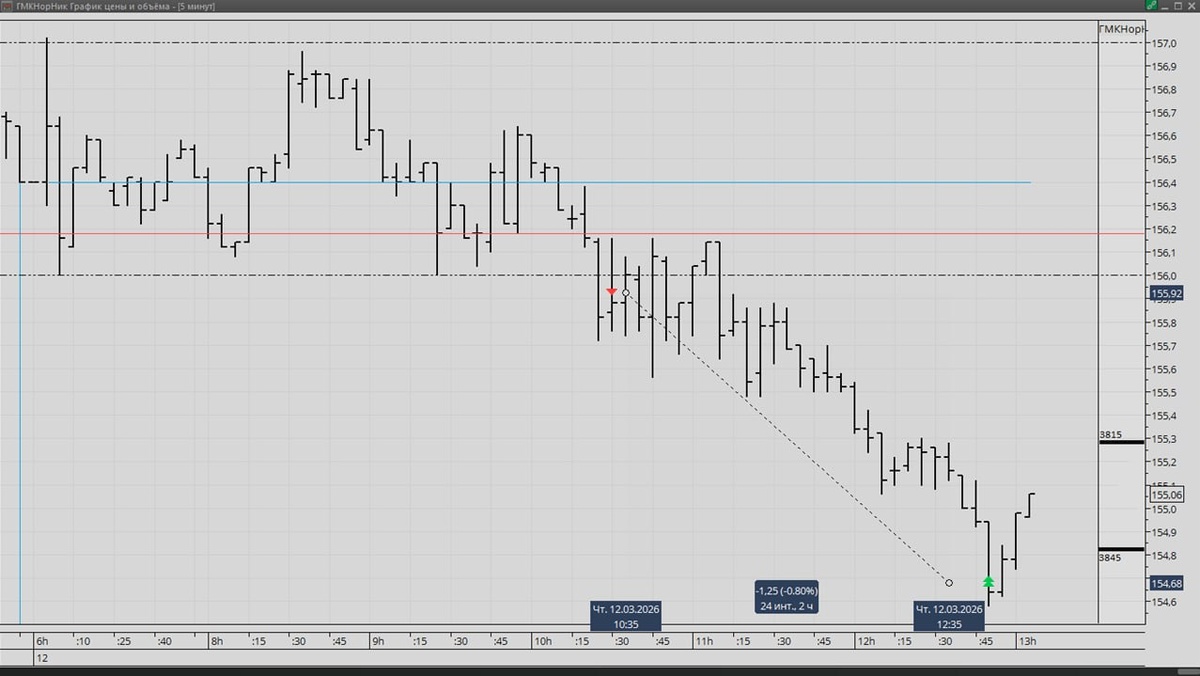This screenshot has width=1200, height=676.
Task: Select the red sell marker triangle
Action: [612, 291]
